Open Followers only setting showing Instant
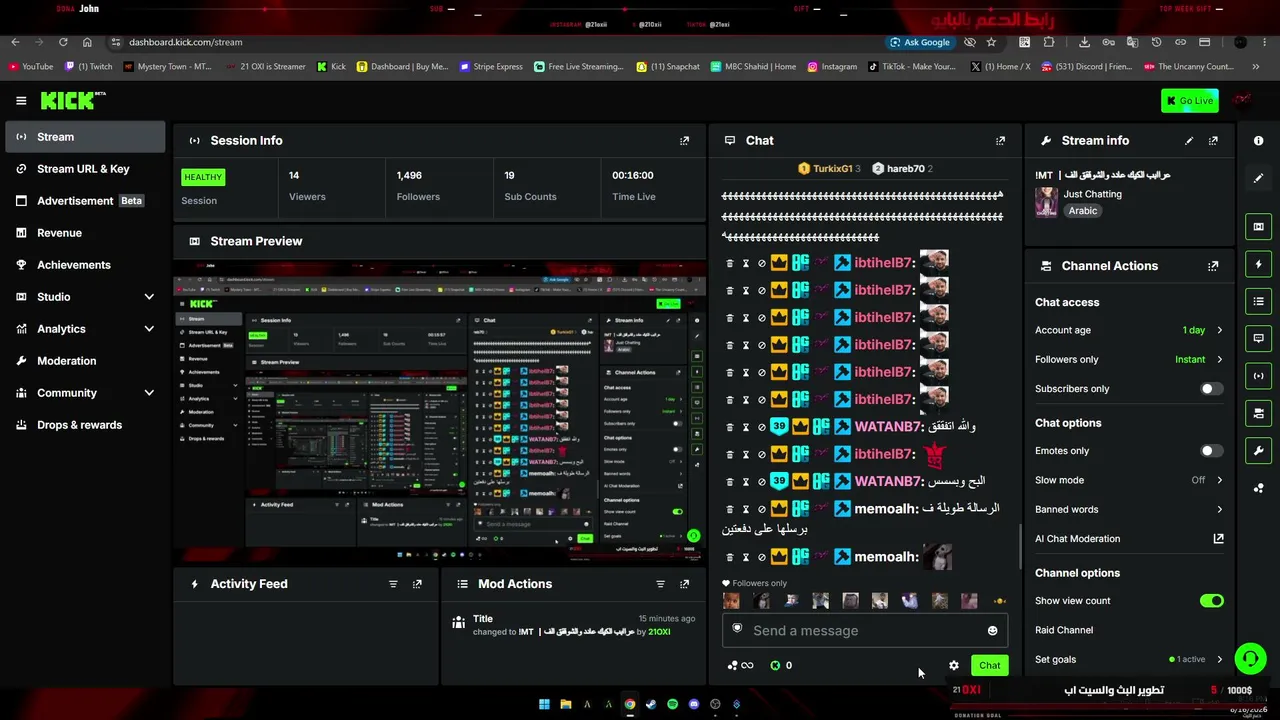Screen dimensions: 1280x720 [1129, 359]
